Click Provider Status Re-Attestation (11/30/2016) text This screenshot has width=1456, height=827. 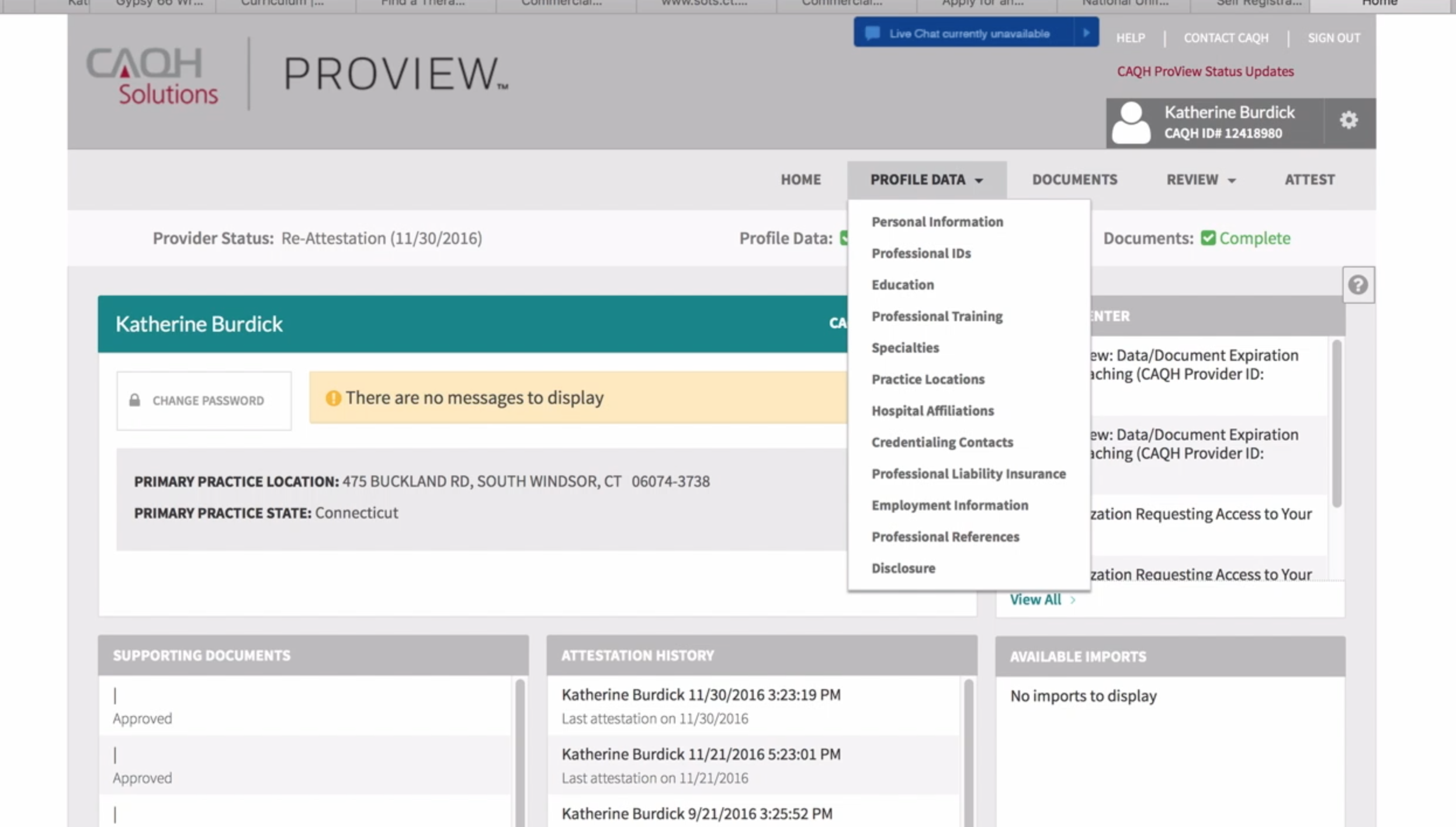317,238
